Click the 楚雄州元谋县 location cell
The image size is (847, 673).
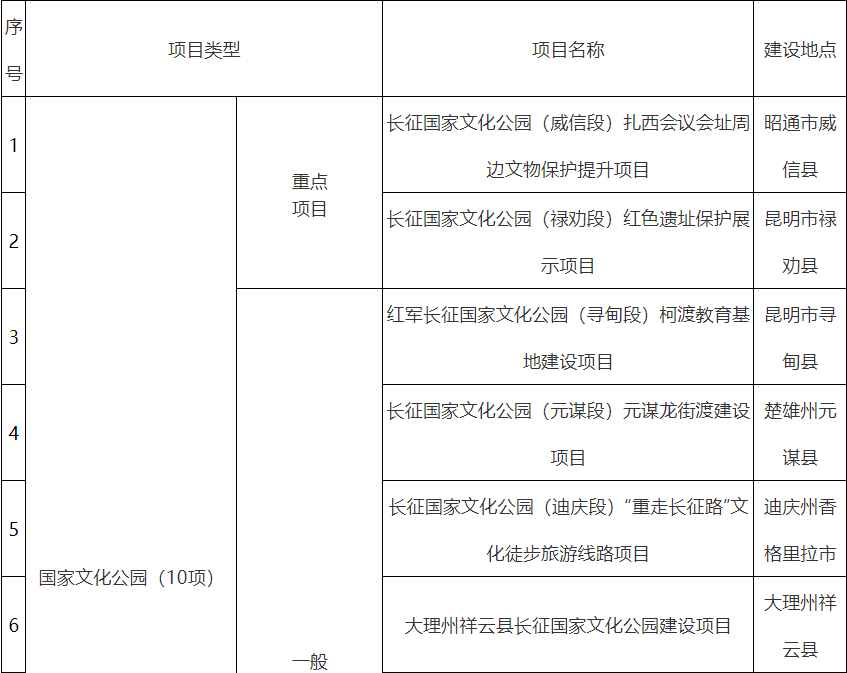point(799,434)
